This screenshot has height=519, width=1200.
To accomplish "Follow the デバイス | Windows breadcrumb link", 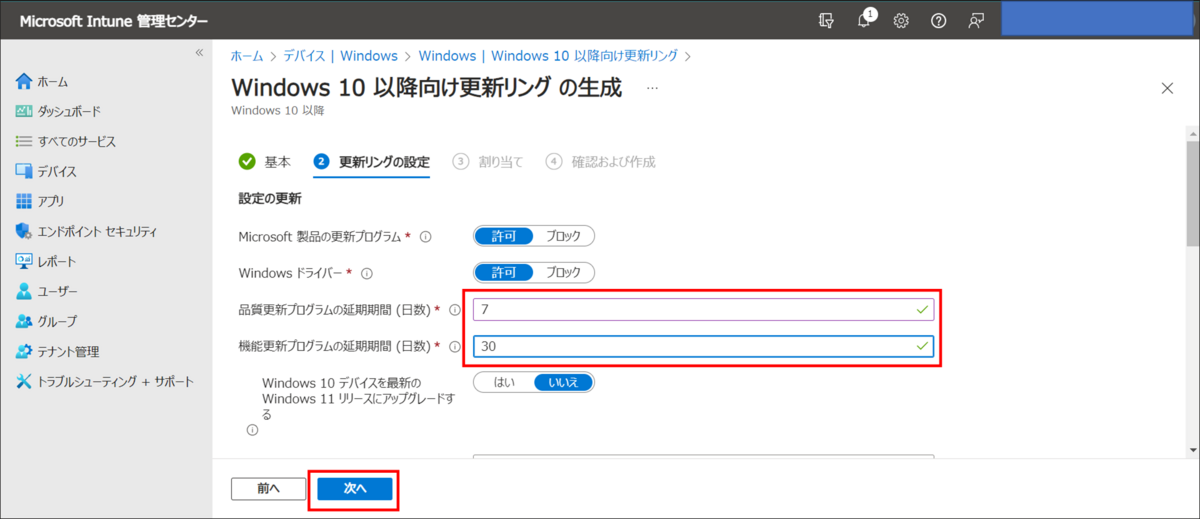I will coord(340,56).
